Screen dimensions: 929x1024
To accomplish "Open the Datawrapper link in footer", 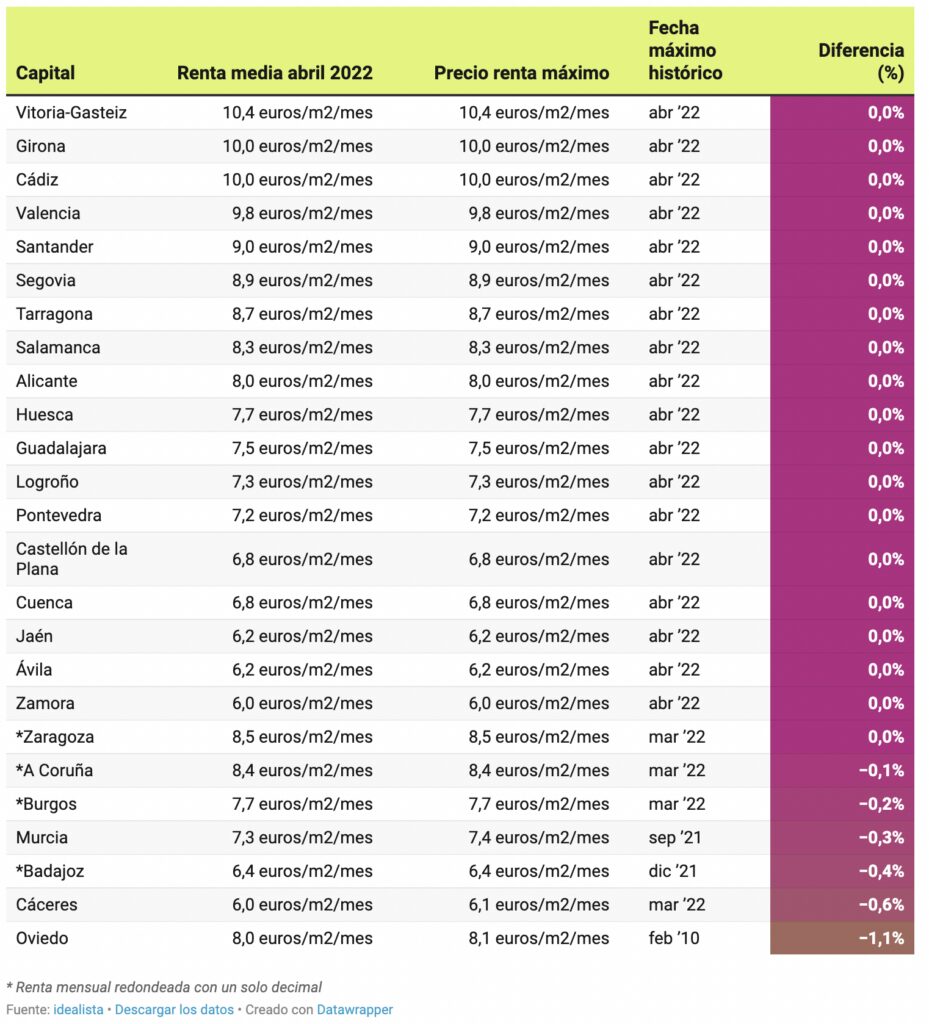I will pos(355,1010).
